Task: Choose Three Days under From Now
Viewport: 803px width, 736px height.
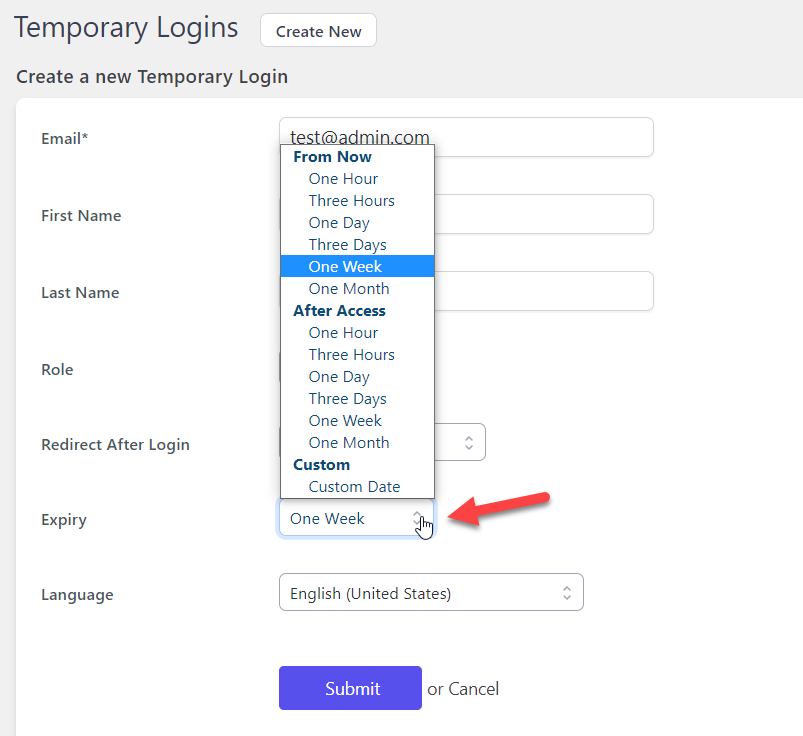Action: 357,245
